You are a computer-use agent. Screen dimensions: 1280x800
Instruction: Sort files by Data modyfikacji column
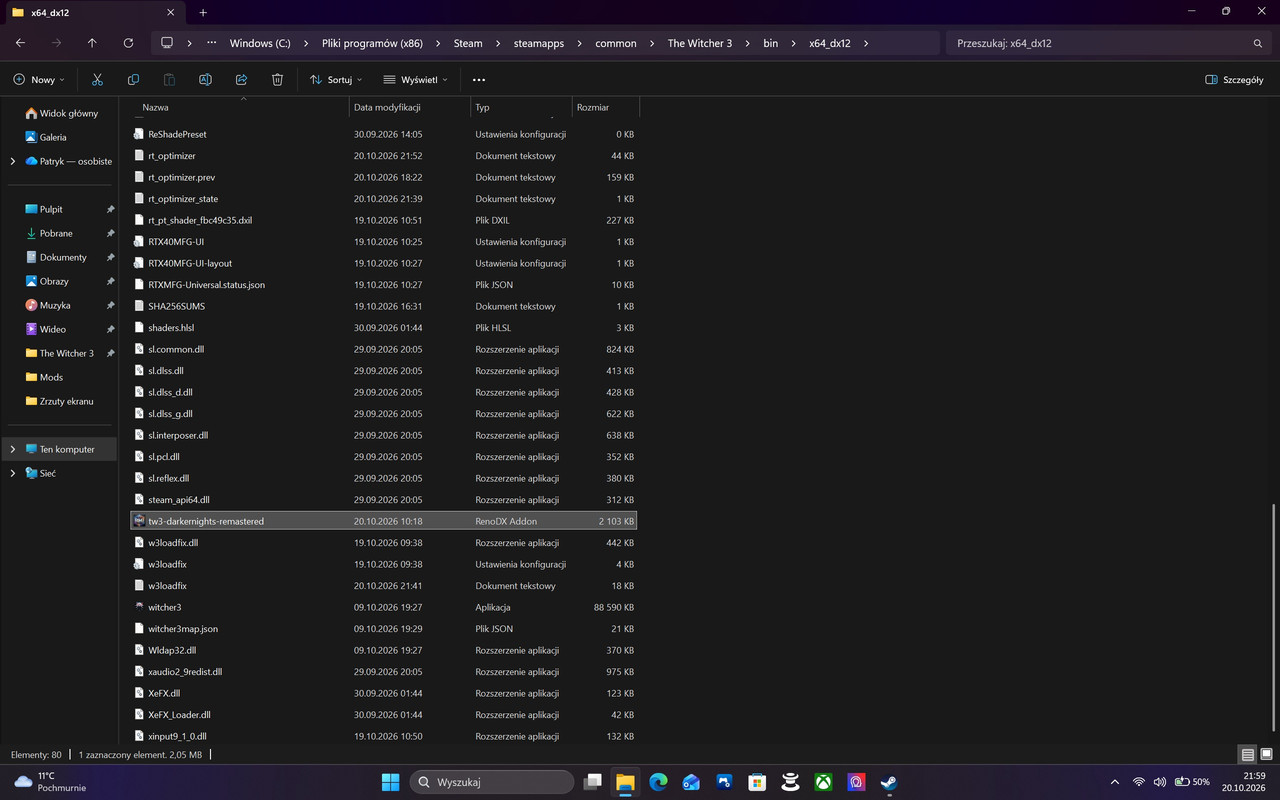click(387, 107)
